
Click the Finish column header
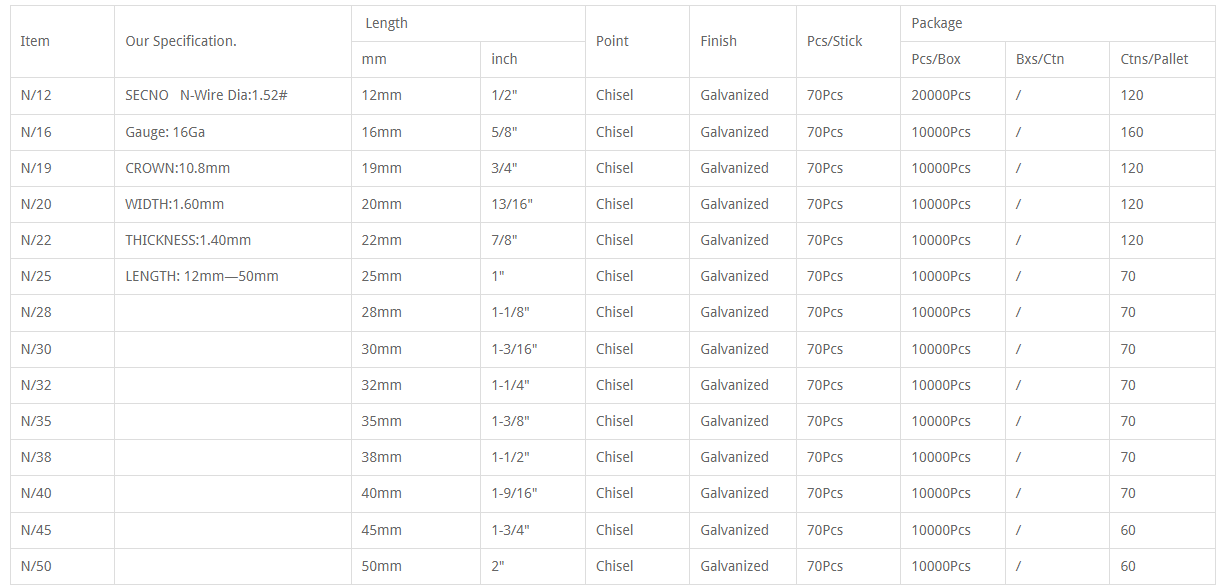click(x=742, y=41)
